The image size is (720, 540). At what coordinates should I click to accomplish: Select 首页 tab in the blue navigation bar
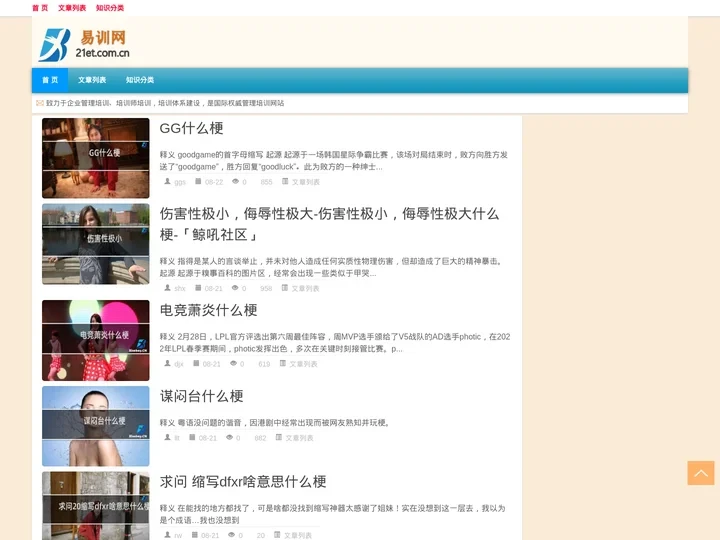(50, 80)
